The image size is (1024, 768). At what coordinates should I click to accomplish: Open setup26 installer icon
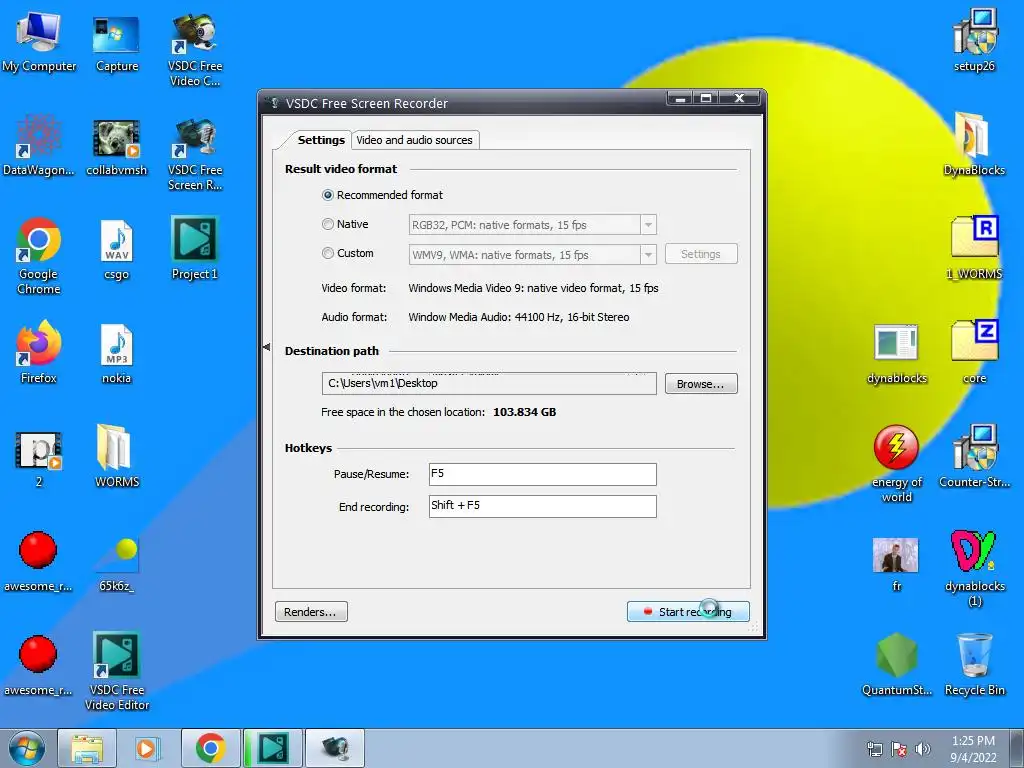click(x=974, y=40)
